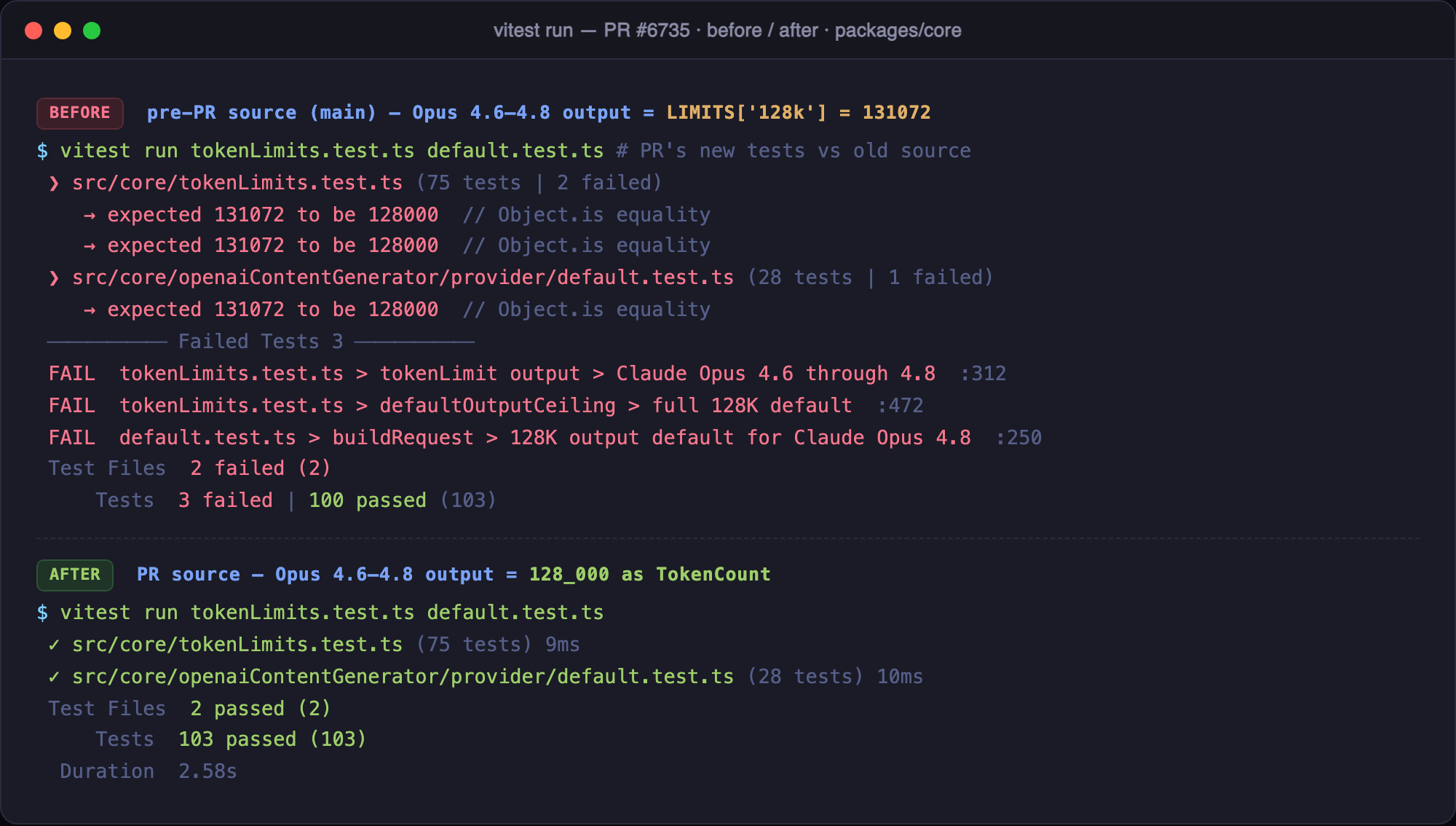Click '100 passed' in Tests summary
This screenshot has width=1456, height=826.
pyautogui.click(x=368, y=500)
